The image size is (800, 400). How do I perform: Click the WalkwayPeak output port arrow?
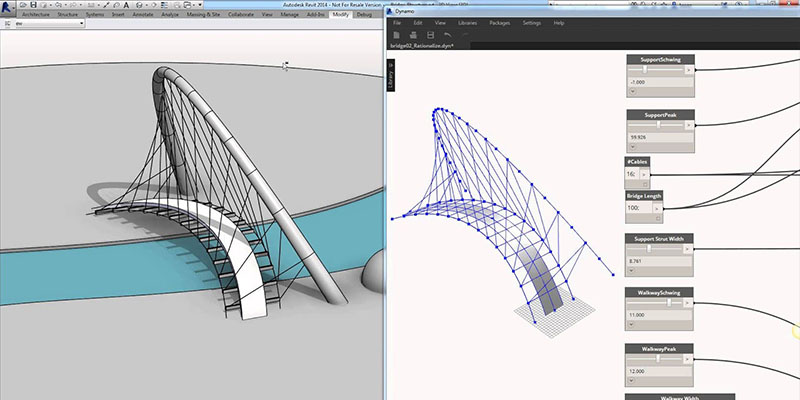point(688,359)
